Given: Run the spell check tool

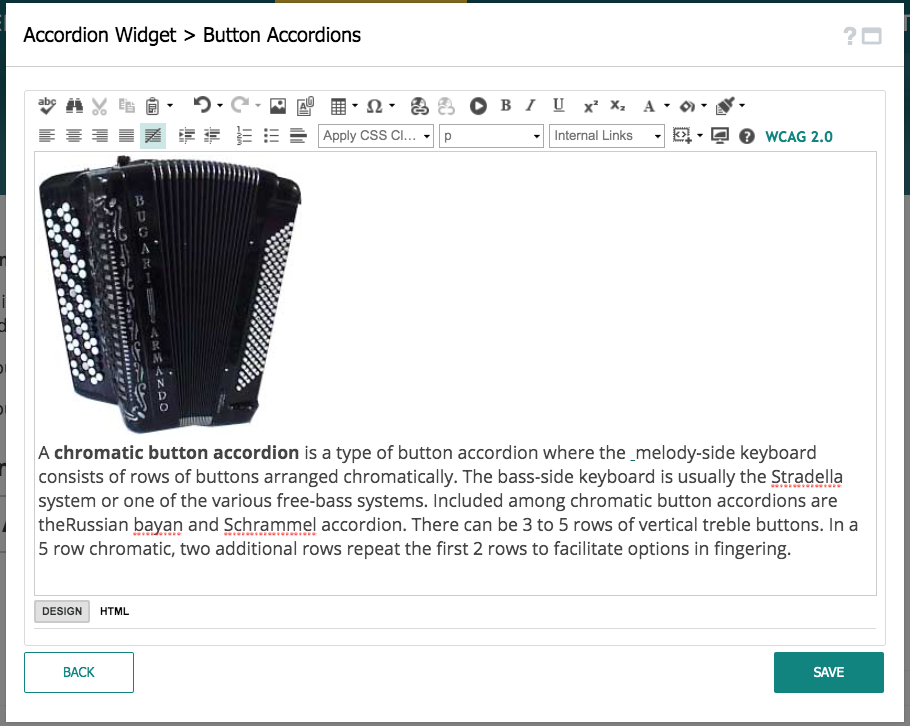Looking at the screenshot, I should tap(47, 105).
